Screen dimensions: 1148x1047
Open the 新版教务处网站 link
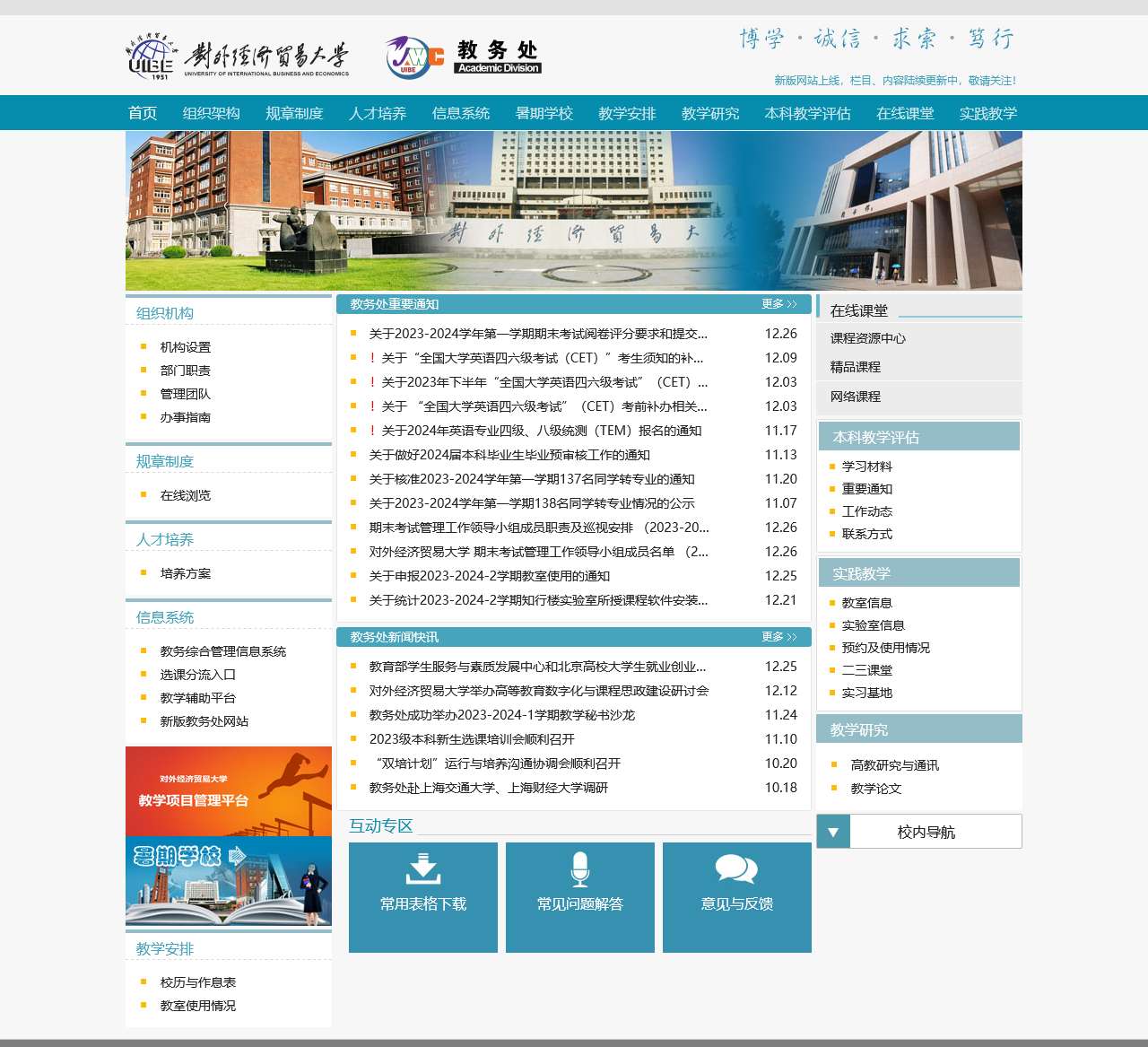tap(204, 721)
